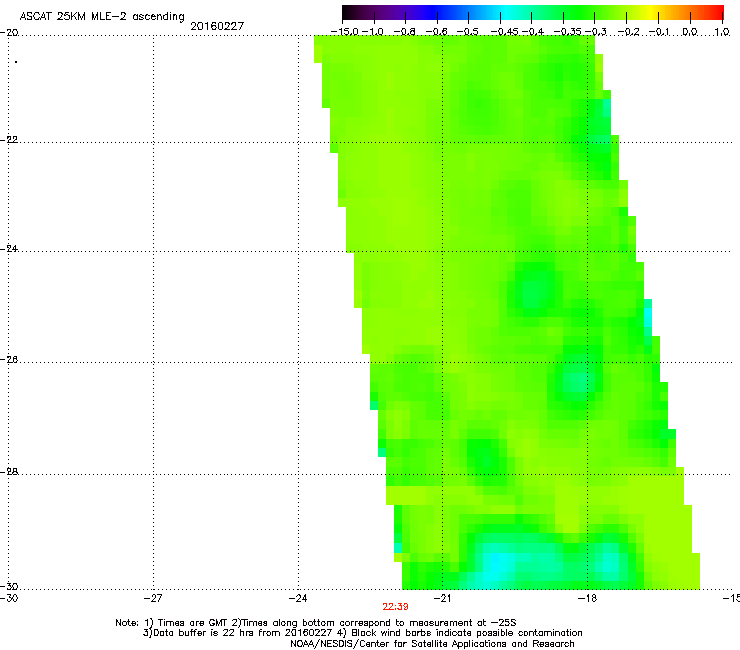
Task: Select the "-0.1" colorbar tick label
Action: (x=660, y=32)
